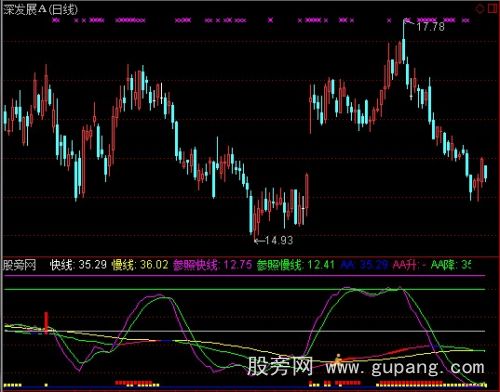This screenshot has width=500, height=392.
Task: Click the 快线: 35.29 indicator value
Action: 78,265
